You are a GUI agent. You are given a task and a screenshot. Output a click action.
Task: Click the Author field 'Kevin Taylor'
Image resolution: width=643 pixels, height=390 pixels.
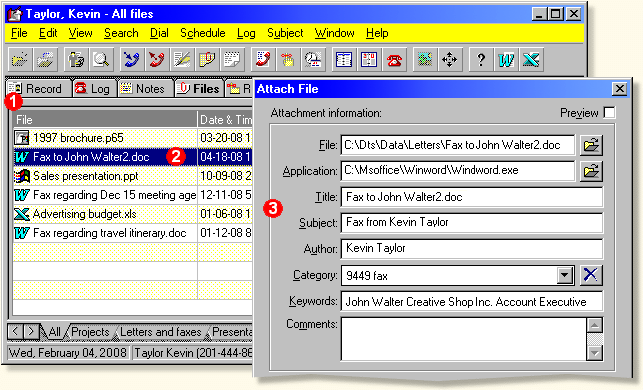[472, 249]
